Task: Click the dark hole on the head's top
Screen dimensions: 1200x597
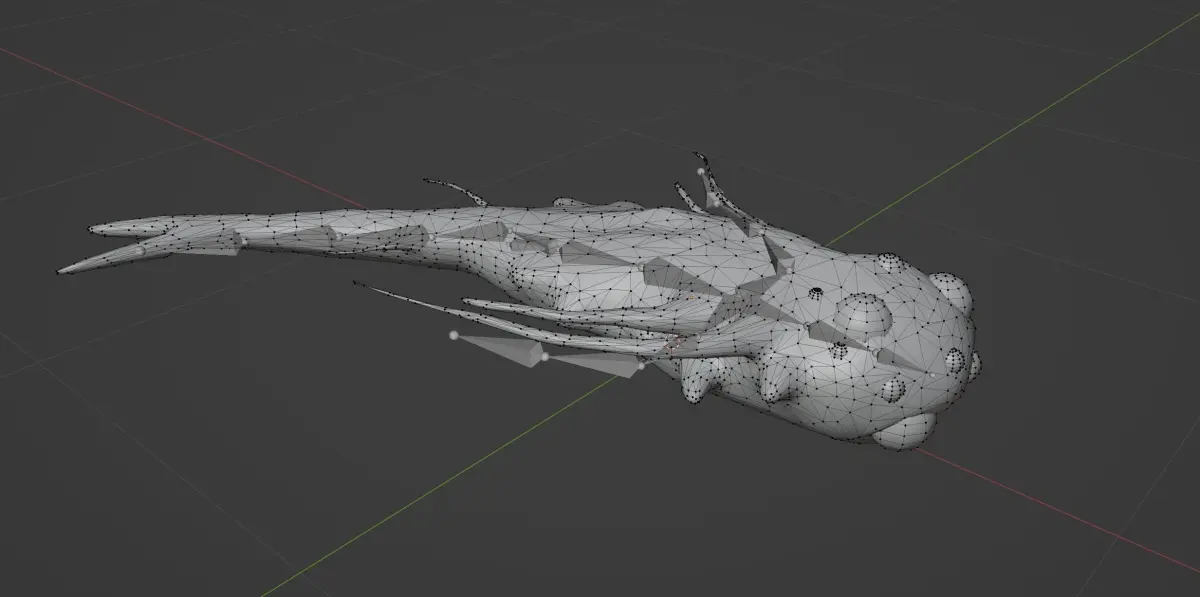Action: point(816,292)
